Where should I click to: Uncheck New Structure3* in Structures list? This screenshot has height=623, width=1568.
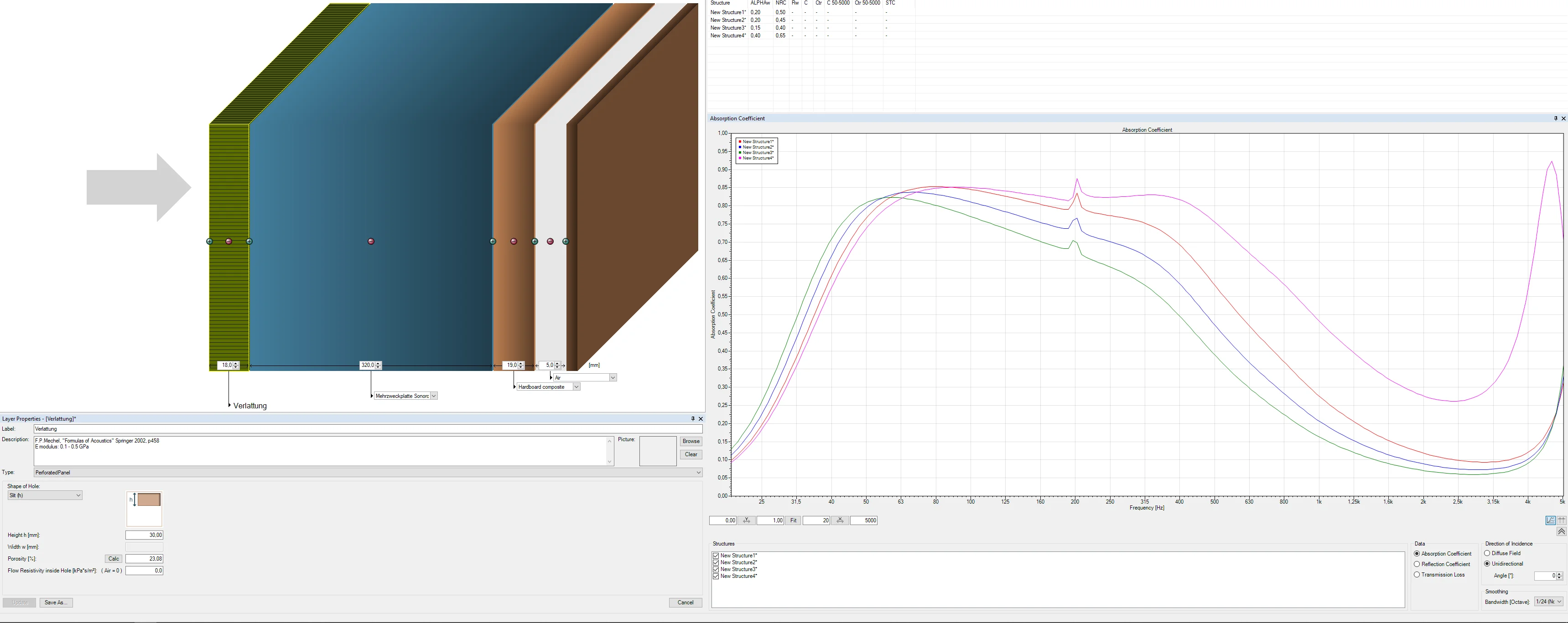[x=716, y=570]
